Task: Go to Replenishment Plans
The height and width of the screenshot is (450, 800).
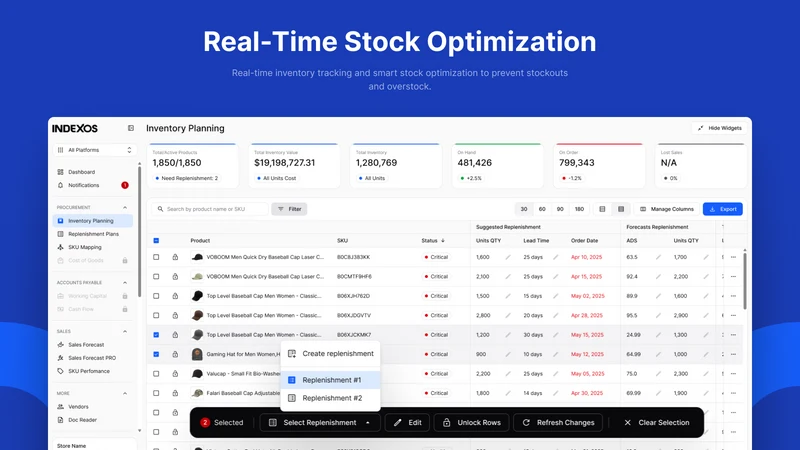Action: pyautogui.click(x=93, y=234)
